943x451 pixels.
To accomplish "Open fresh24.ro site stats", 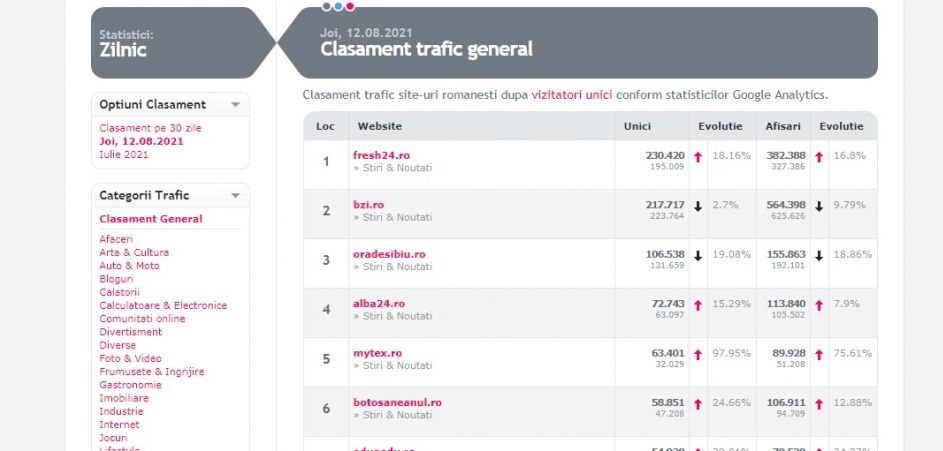I will point(381,156).
